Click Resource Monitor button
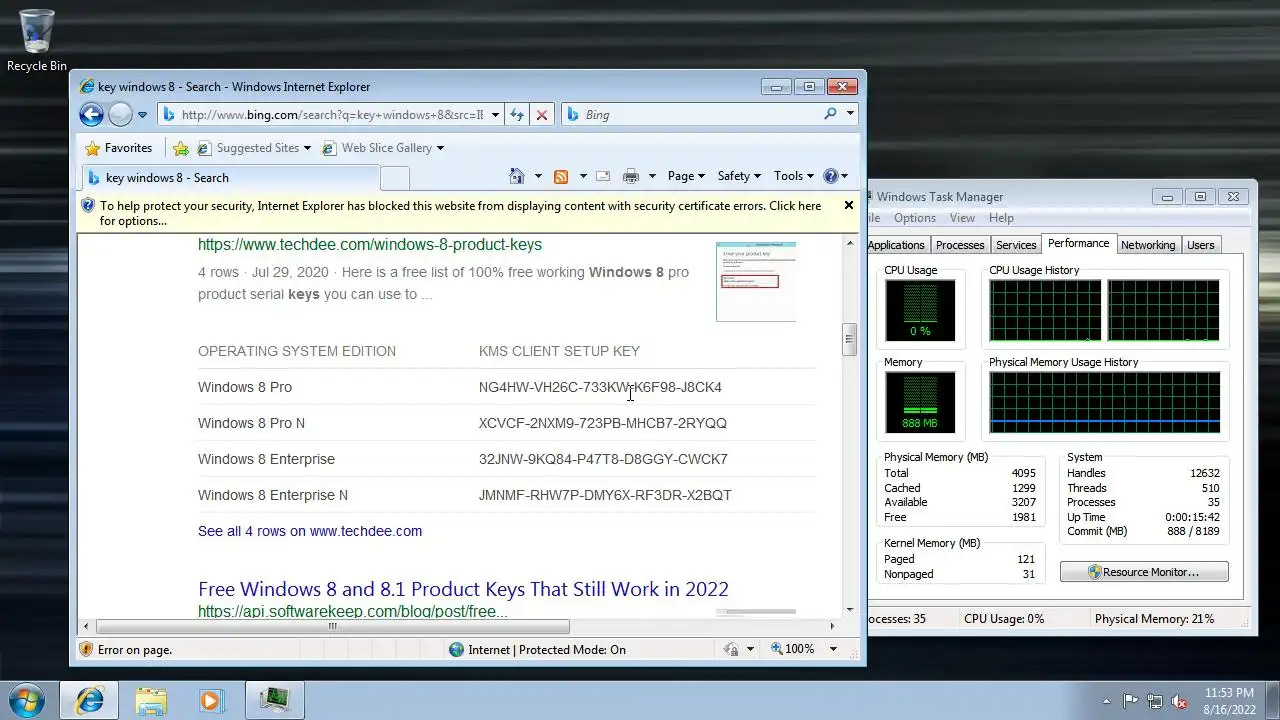1280x720 pixels. click(1144, 572)
